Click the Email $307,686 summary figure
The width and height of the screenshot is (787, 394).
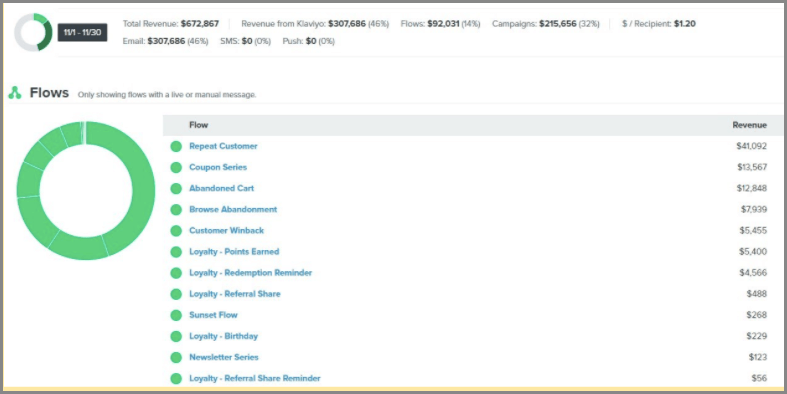coord(166,41)
